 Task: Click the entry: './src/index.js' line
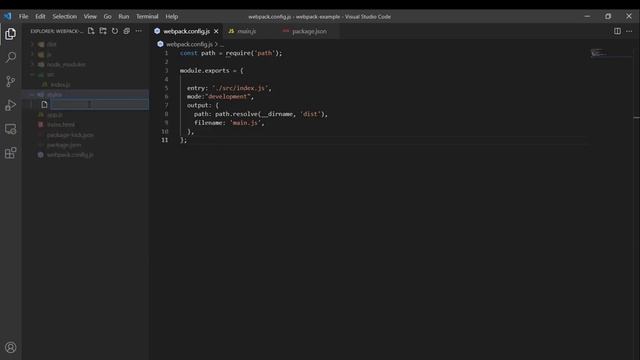click(x=229, y=88)
